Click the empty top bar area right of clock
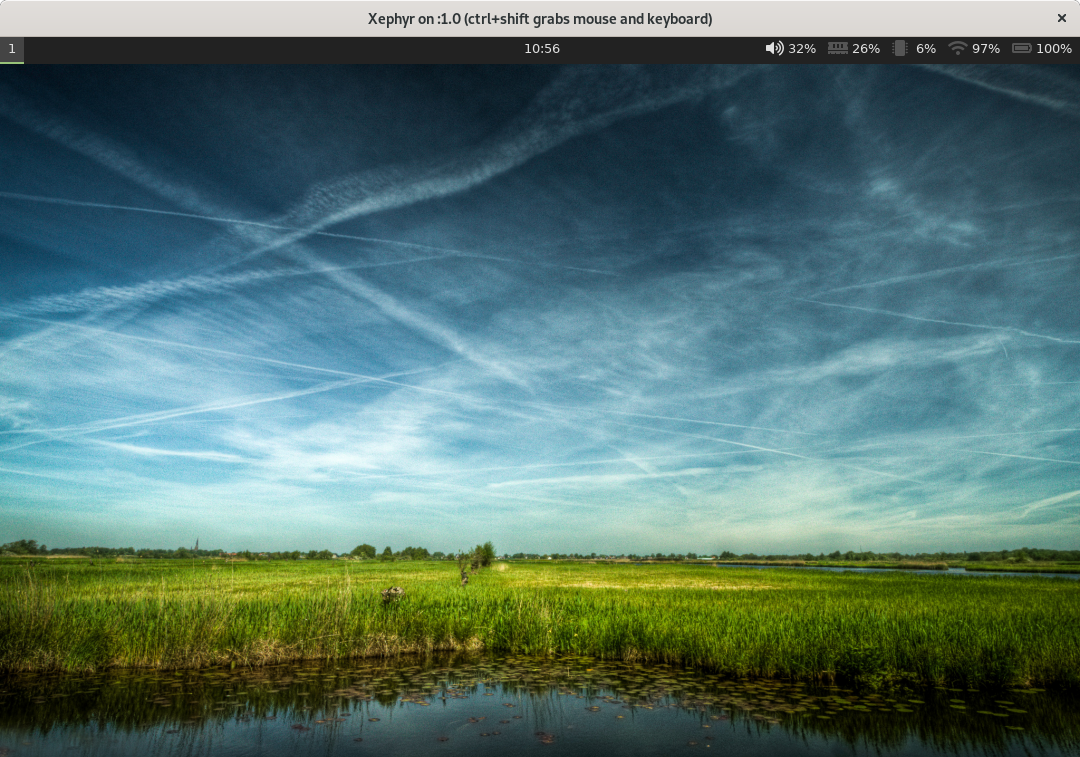The width and height of the screenshot is (1080, 757). (x=660, y=48)
